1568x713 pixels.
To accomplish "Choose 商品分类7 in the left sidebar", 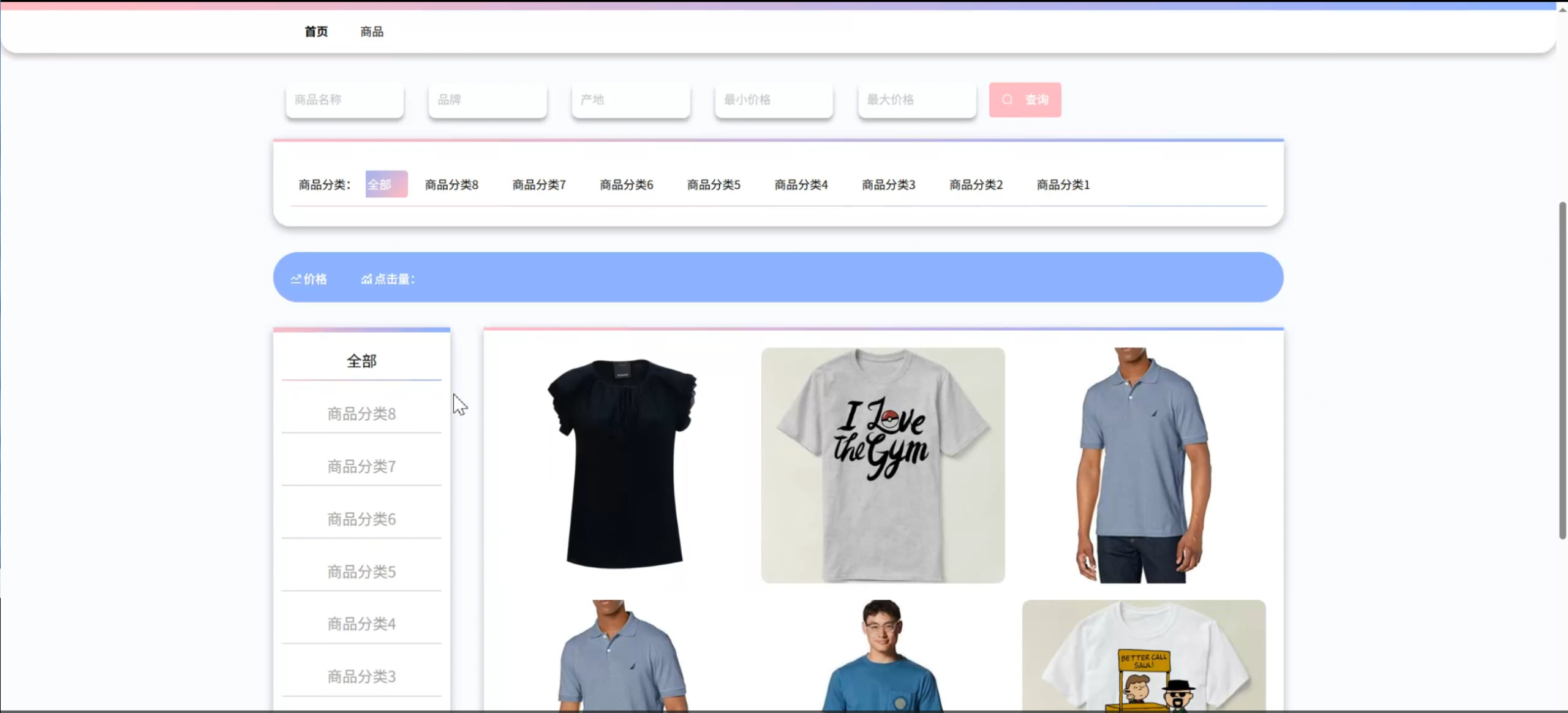I will [361, 467].
